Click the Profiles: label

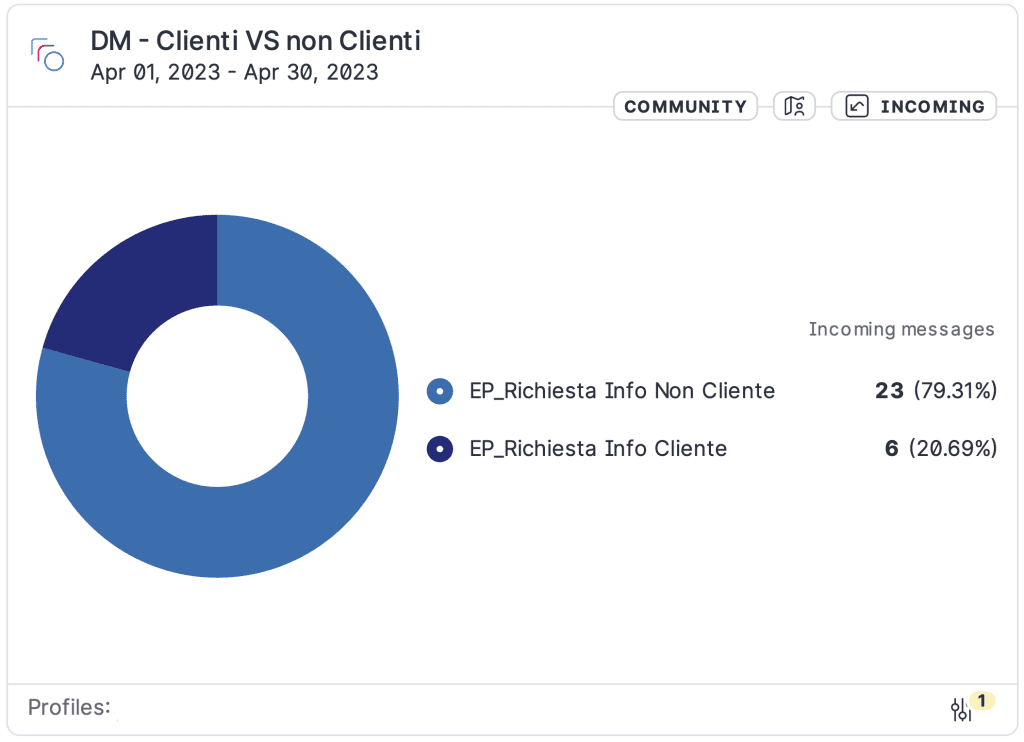[x=69, y=707]
